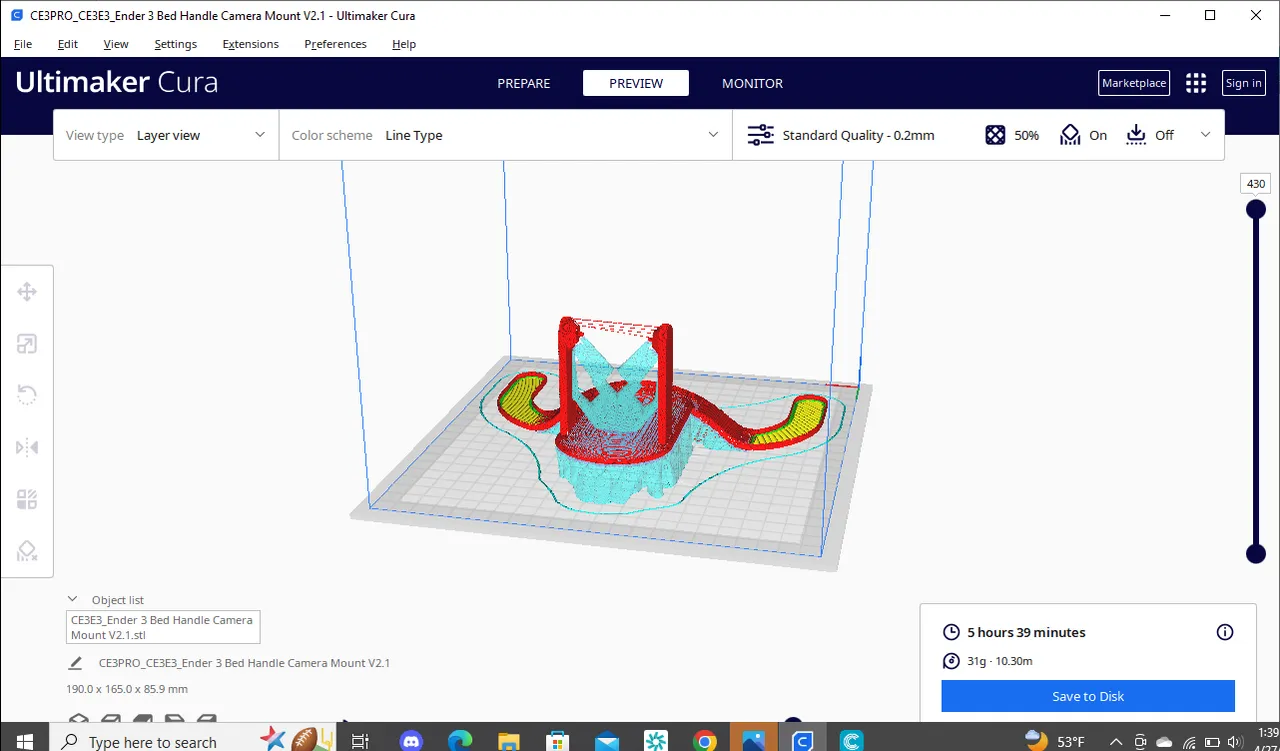Open the View menu
Viewport: 1280px width, 751px height.
point(116,44)
